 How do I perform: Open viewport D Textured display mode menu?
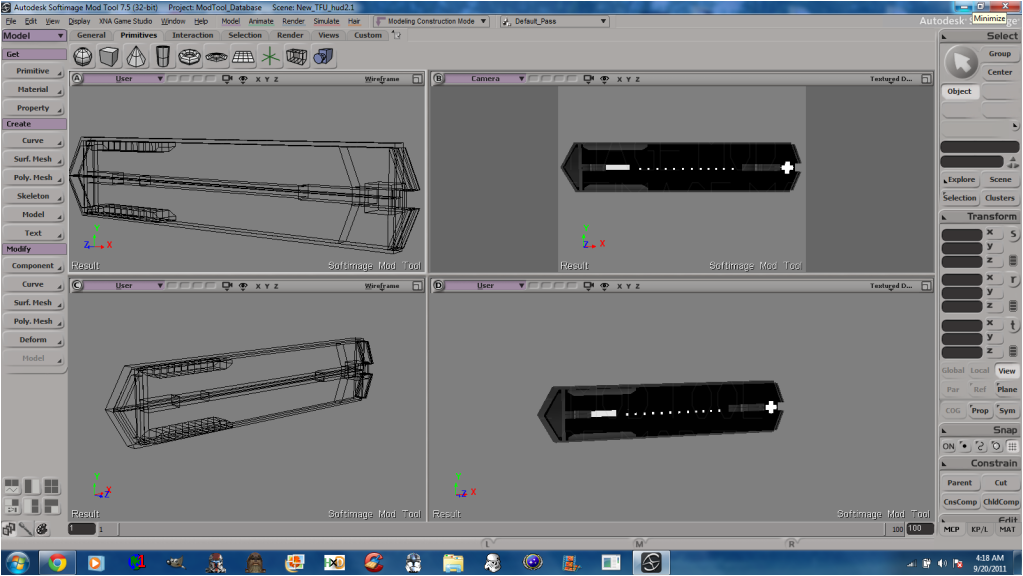pyautogui.click(x=891, y=286)
